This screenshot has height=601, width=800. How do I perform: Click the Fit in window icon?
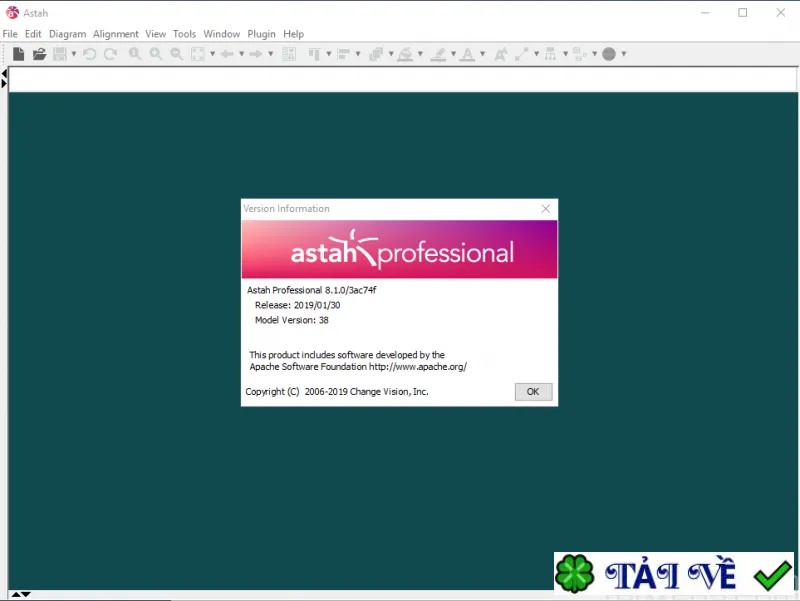(x=198, y=54)
